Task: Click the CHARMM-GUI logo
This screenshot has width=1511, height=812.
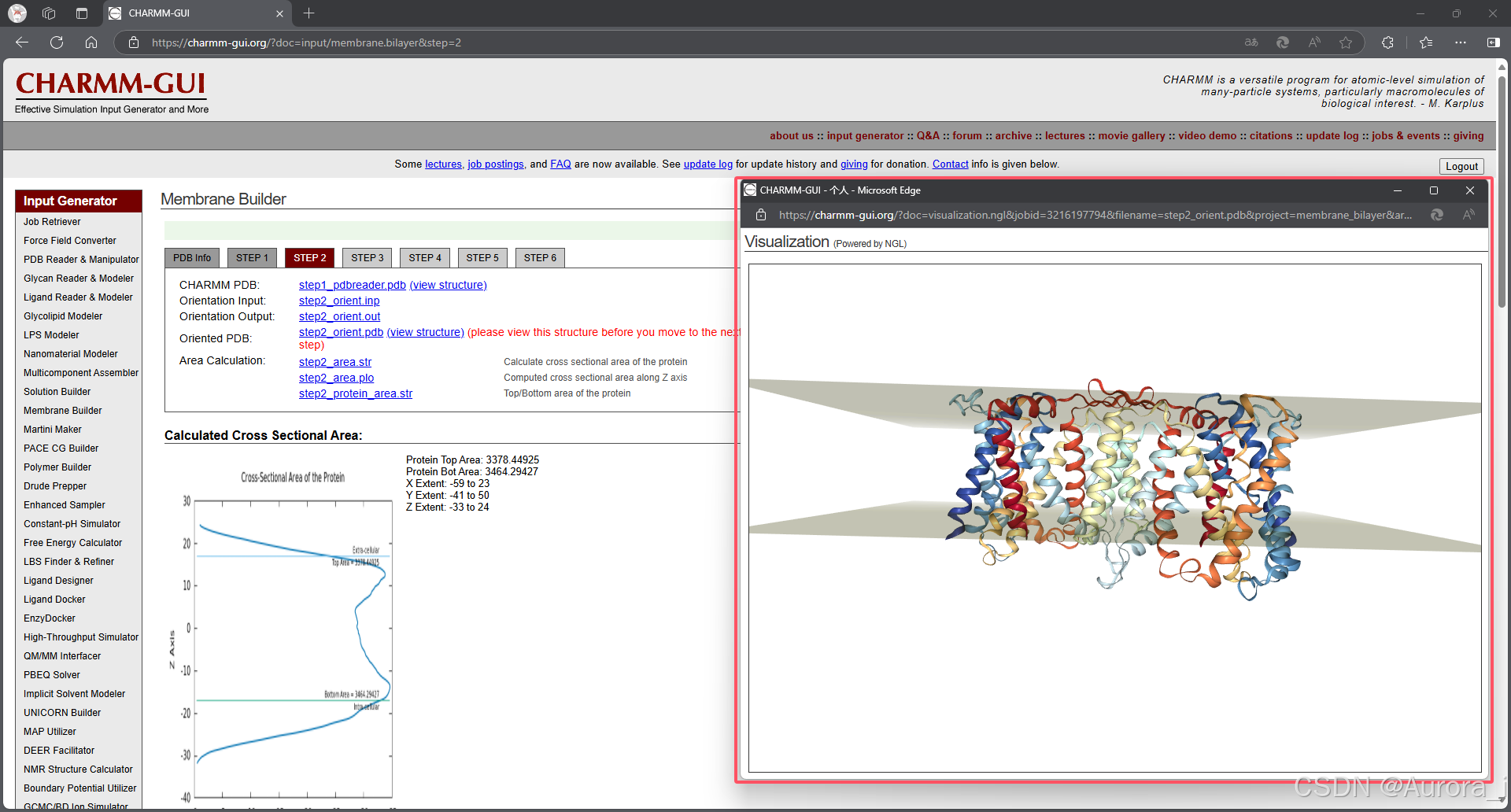Action: [111, 84]
